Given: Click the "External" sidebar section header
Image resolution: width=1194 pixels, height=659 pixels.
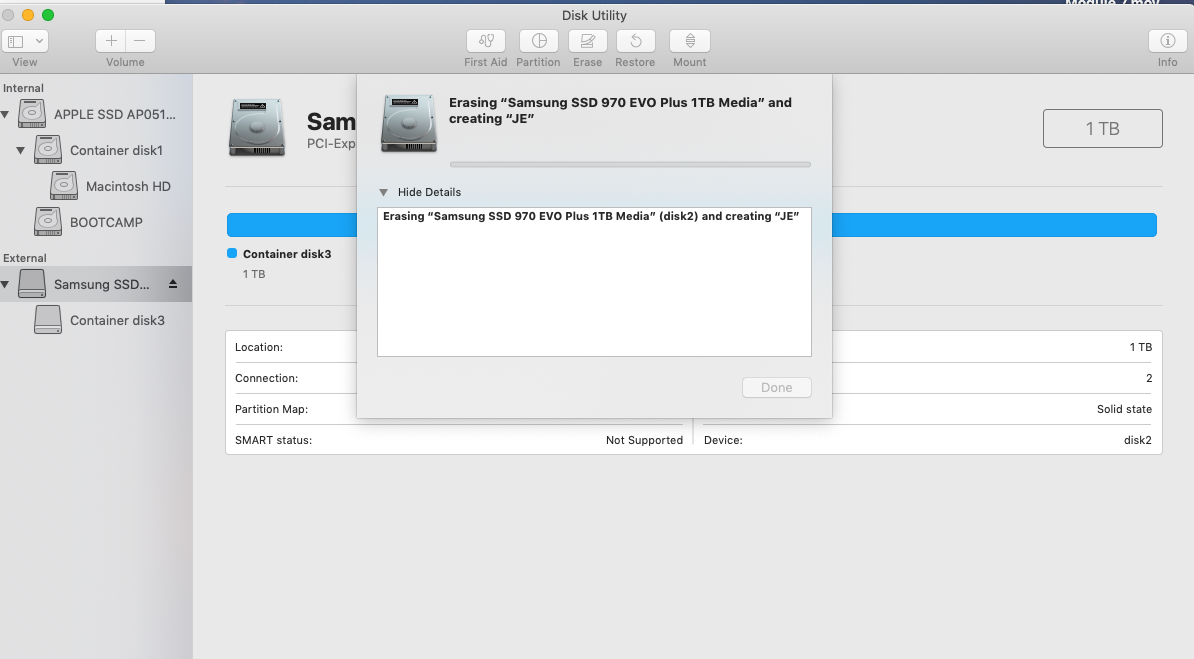Looking at the screenshot, I should pyautogui.click(x=24, y=258).
